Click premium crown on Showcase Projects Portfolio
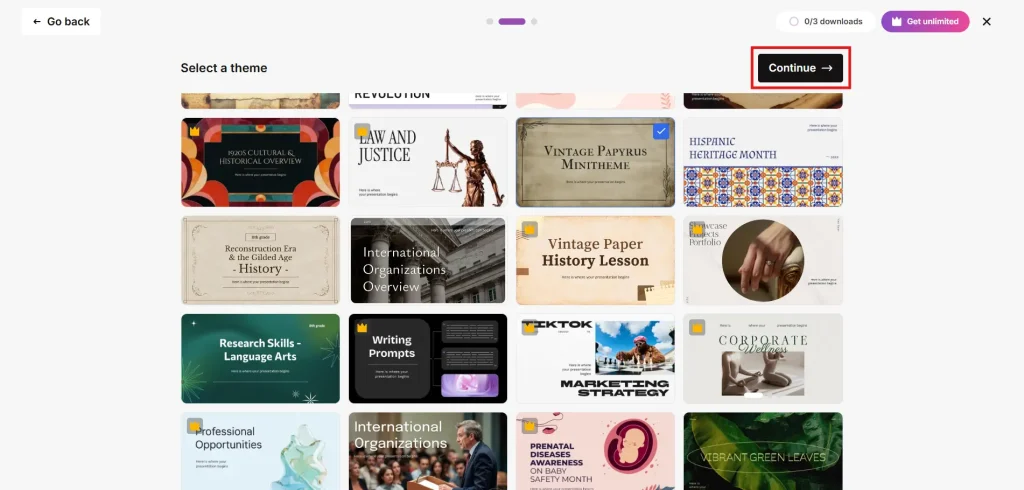The width and height of the screenshot is (1024, 490). pos(697,229)
